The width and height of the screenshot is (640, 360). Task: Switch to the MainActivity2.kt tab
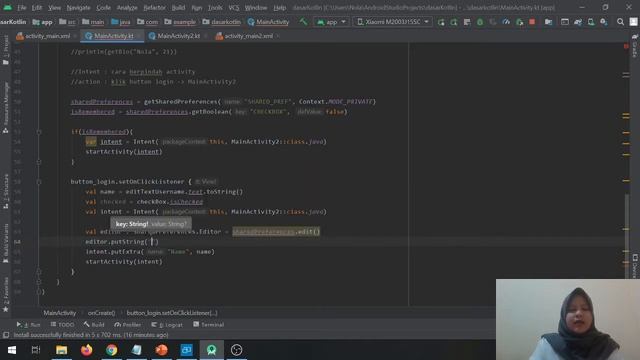(x=178, y=36)
